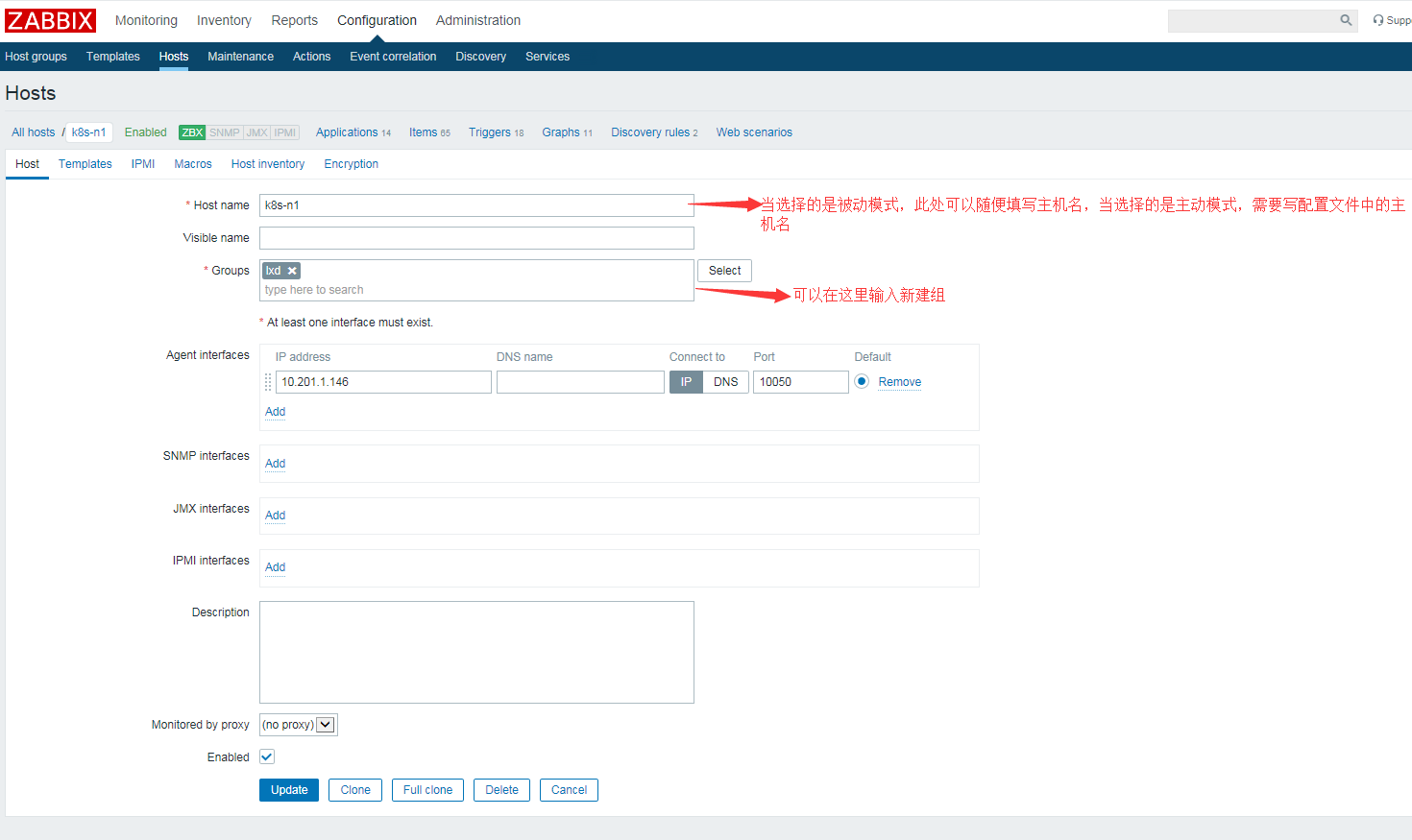Open Actions submenu item
The width and height of the screenshot is (1412, 840).
point(311,57)
